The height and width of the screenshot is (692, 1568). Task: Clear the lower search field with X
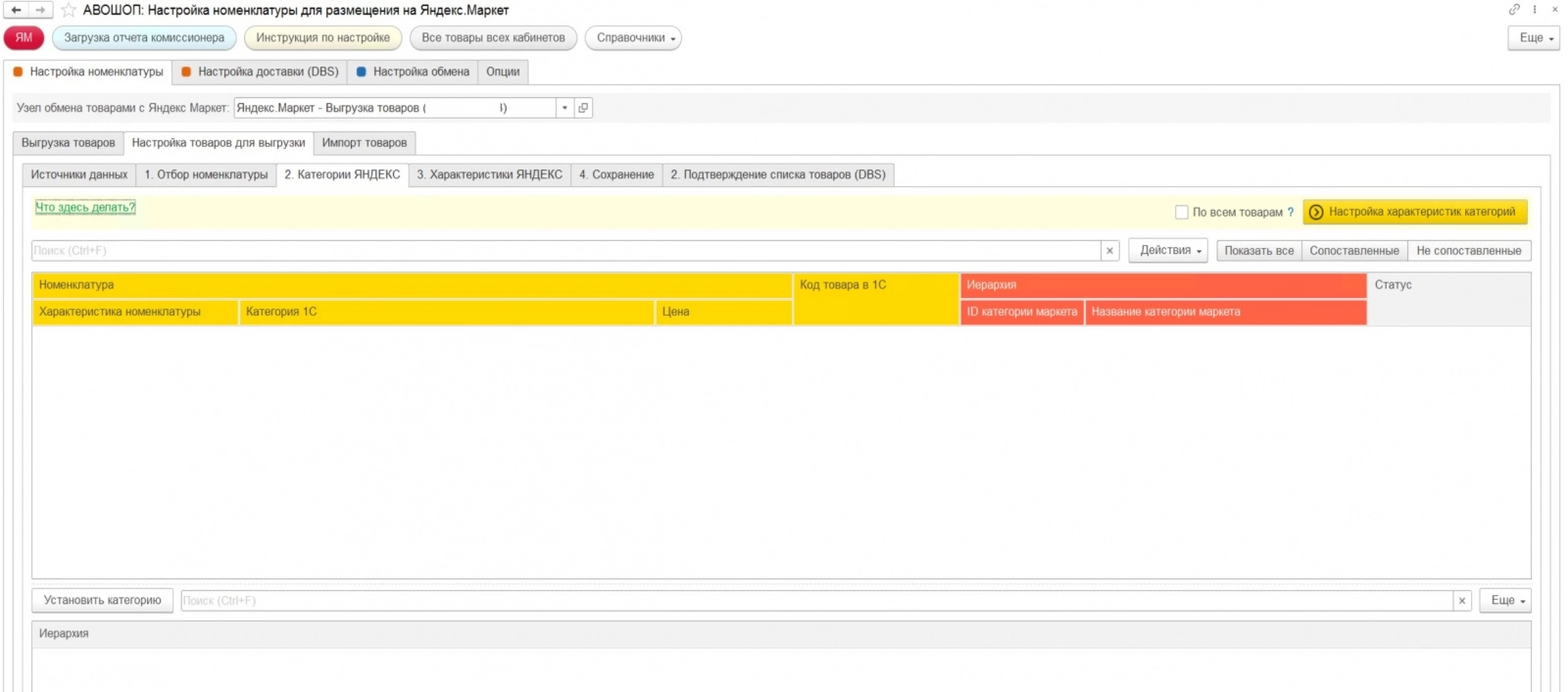1462,601
